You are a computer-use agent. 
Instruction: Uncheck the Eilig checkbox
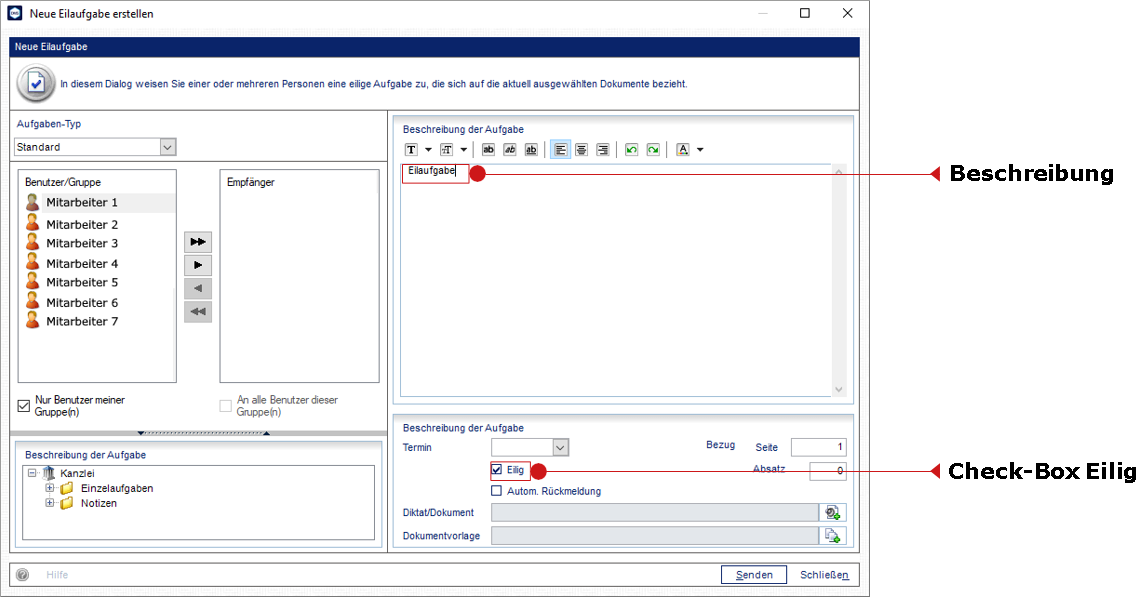point(497,470)
